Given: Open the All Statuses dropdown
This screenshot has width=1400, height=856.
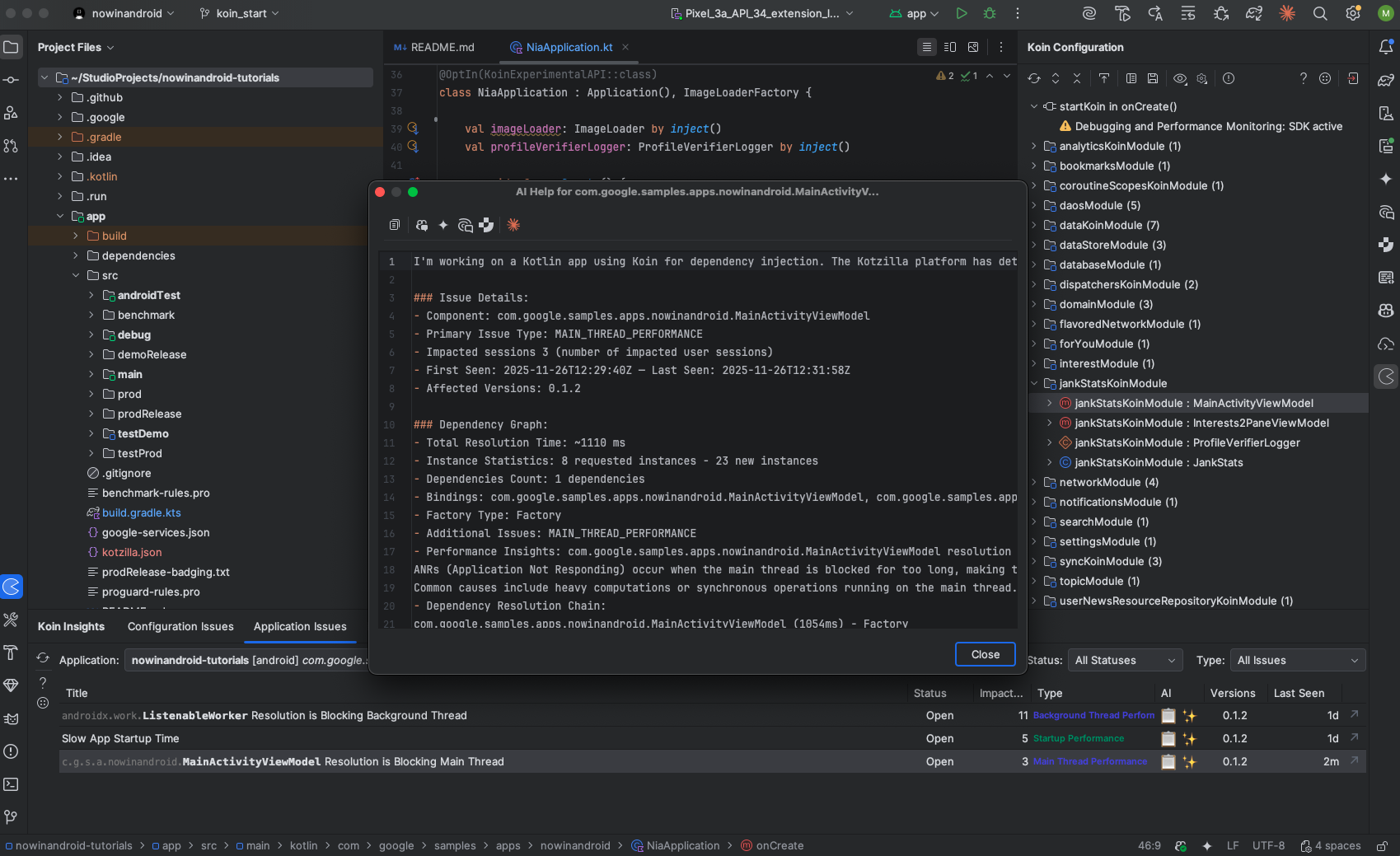Looking at the screenshot, I should [1124, 660].
